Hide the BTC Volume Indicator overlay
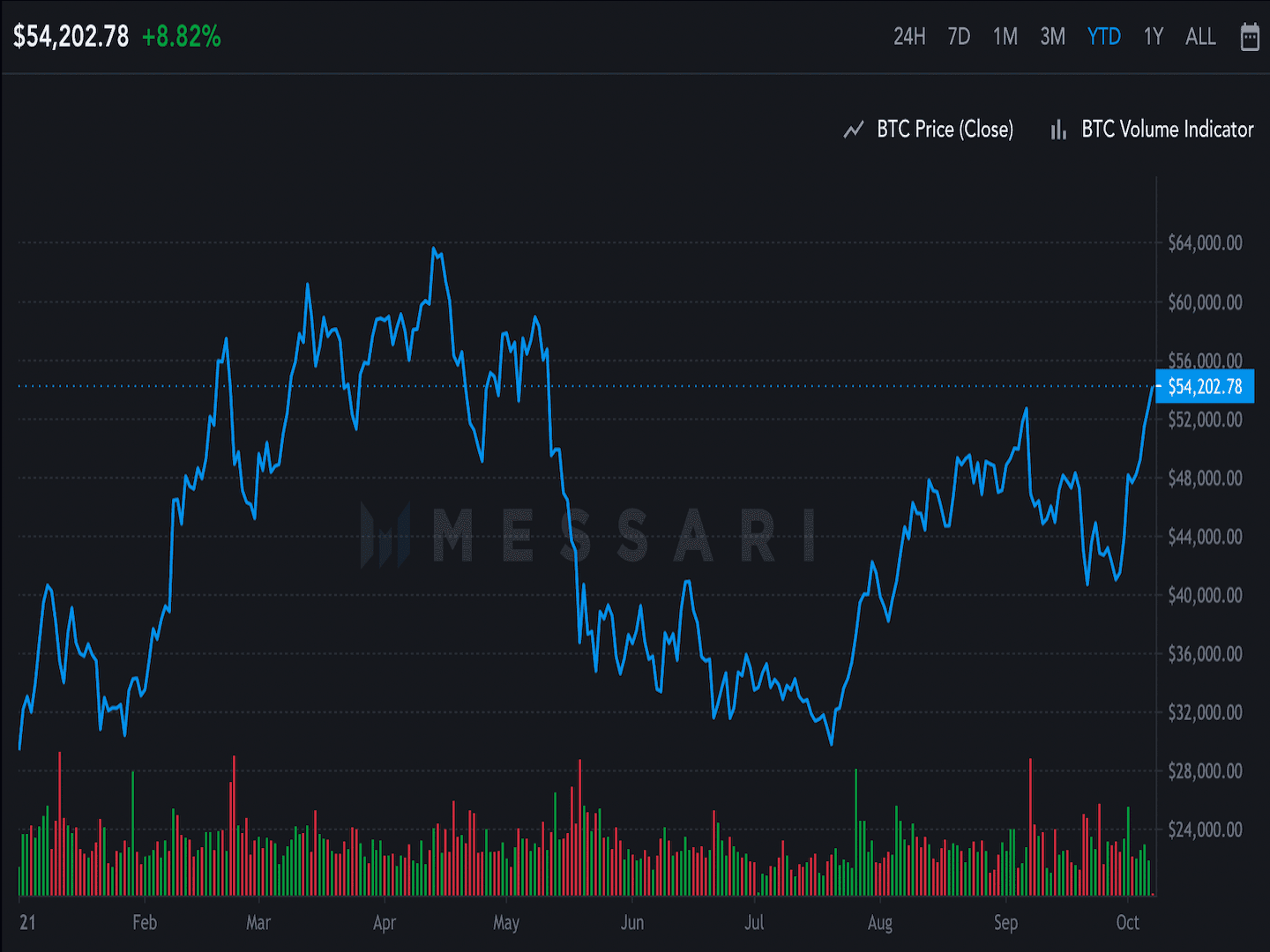The height and width of the screenshot is (952, 1270). pyautogui.click(x=1168, y=130)
